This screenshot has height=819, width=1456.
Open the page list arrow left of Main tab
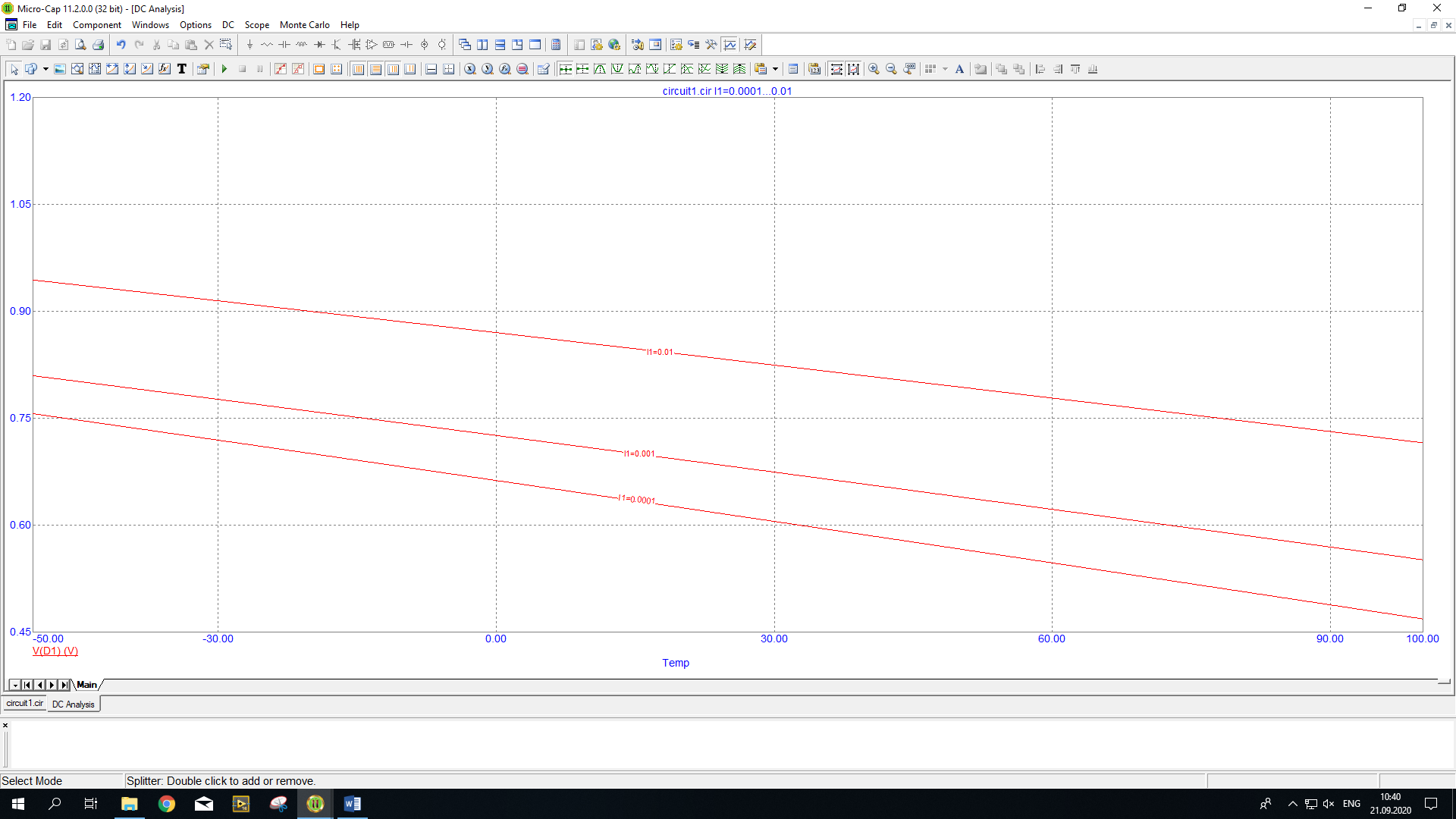[15, 685]
